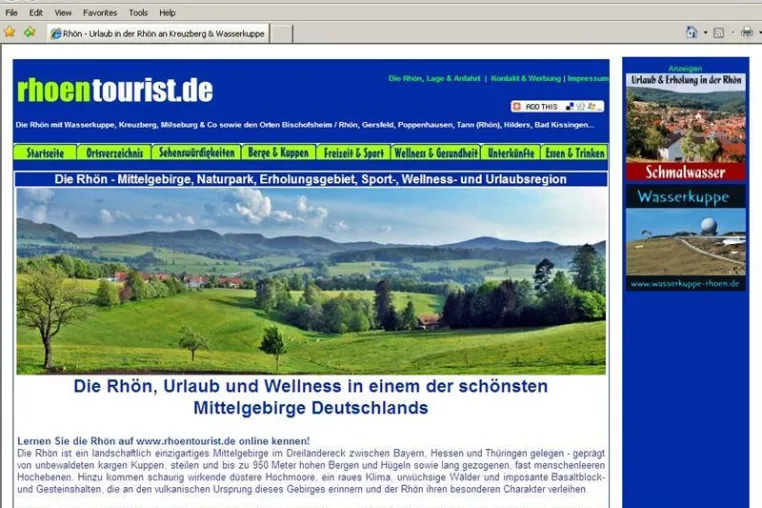Click the Add to Favorites icon
The height and width of the screenshot is (508, 762).
tap(30, 33)
